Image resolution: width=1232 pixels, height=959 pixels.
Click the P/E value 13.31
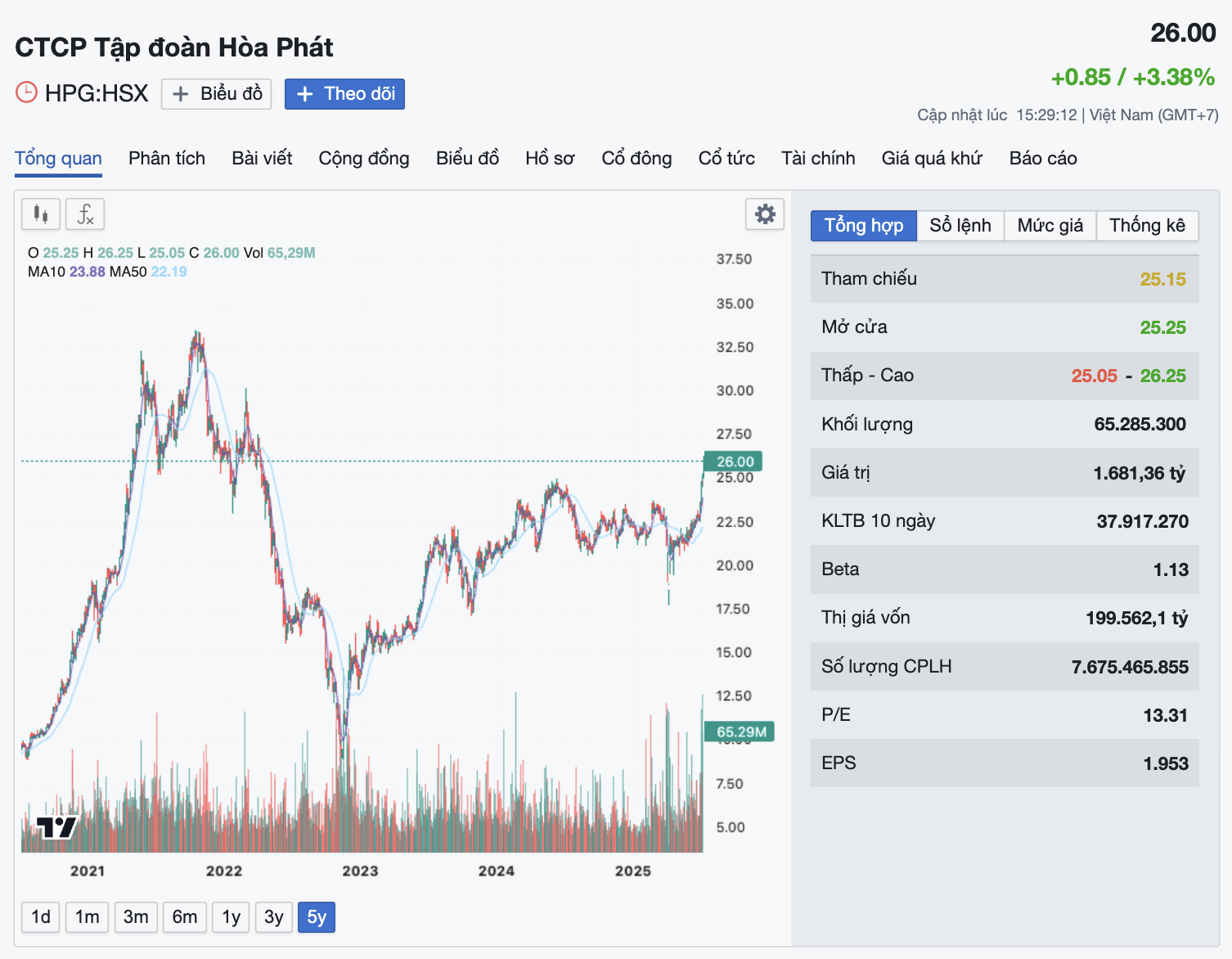tap(1165, 715)
